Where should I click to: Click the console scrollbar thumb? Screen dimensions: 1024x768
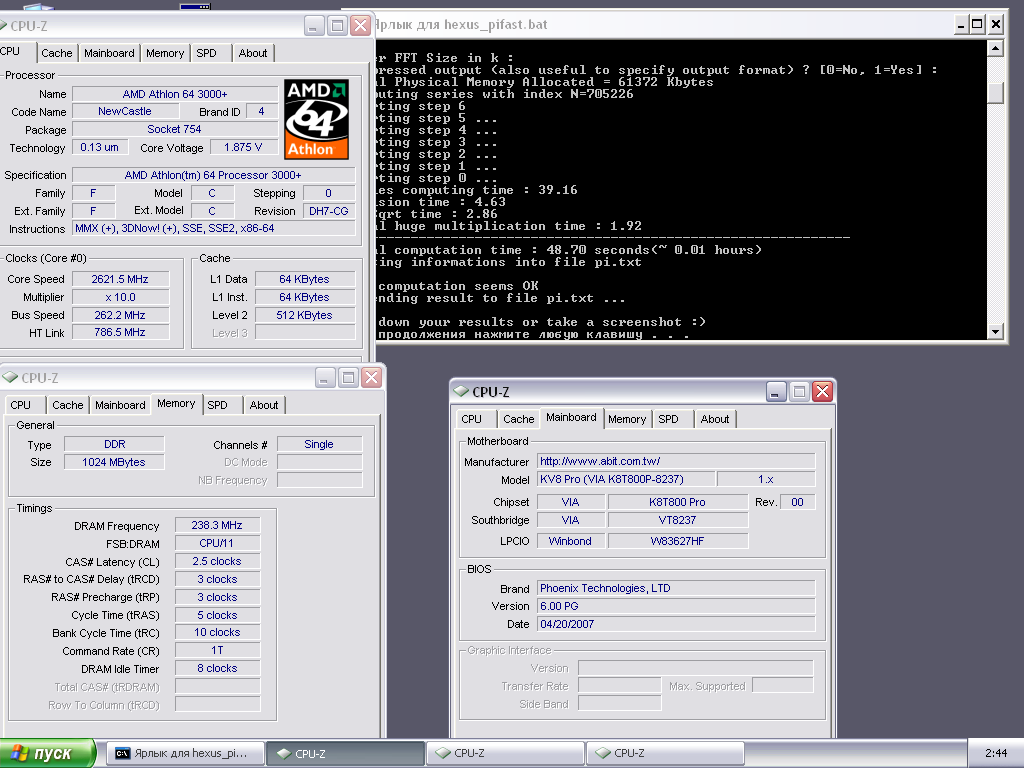click(x=995, y=93)
